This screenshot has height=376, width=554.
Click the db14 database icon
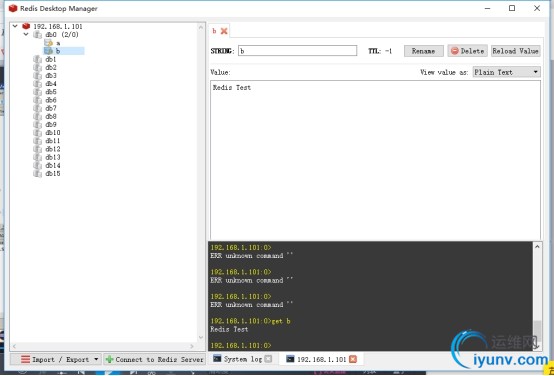tap(37, 165)
